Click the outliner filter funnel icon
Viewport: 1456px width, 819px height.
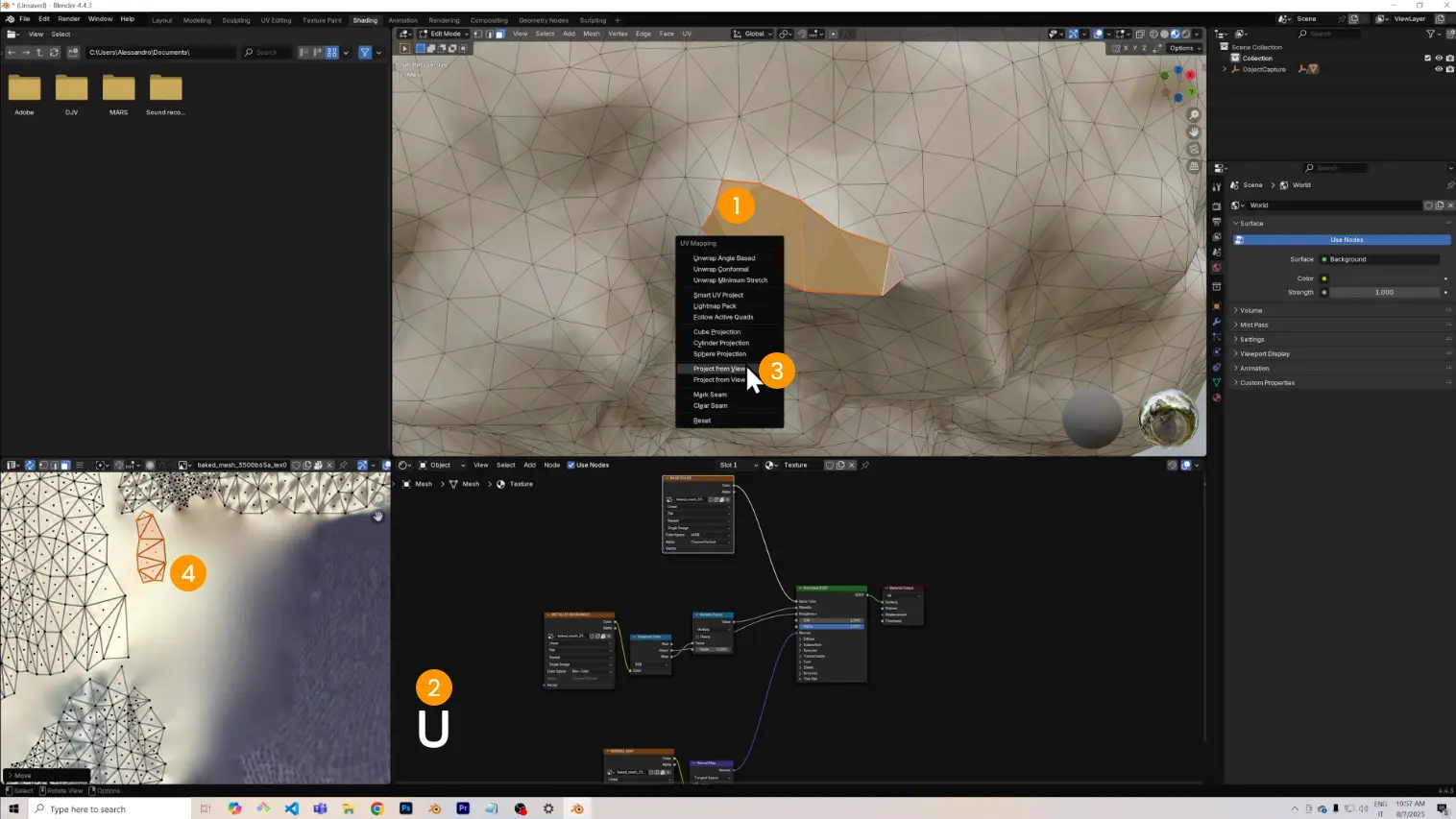1430,34
